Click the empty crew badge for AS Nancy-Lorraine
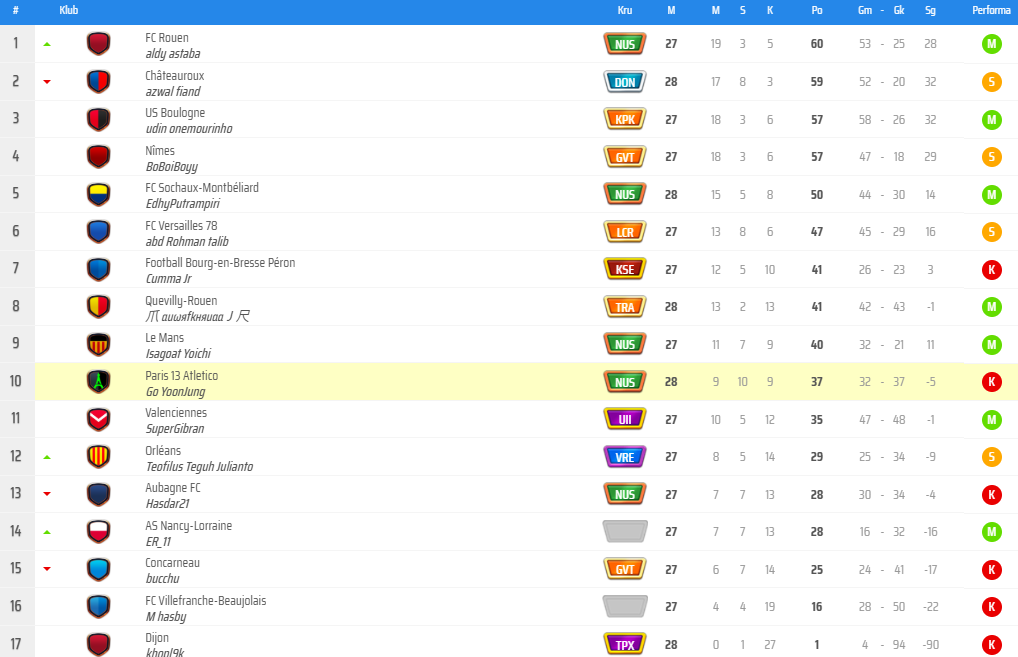Screen dimensions: 1018x657 pos(625,532)
